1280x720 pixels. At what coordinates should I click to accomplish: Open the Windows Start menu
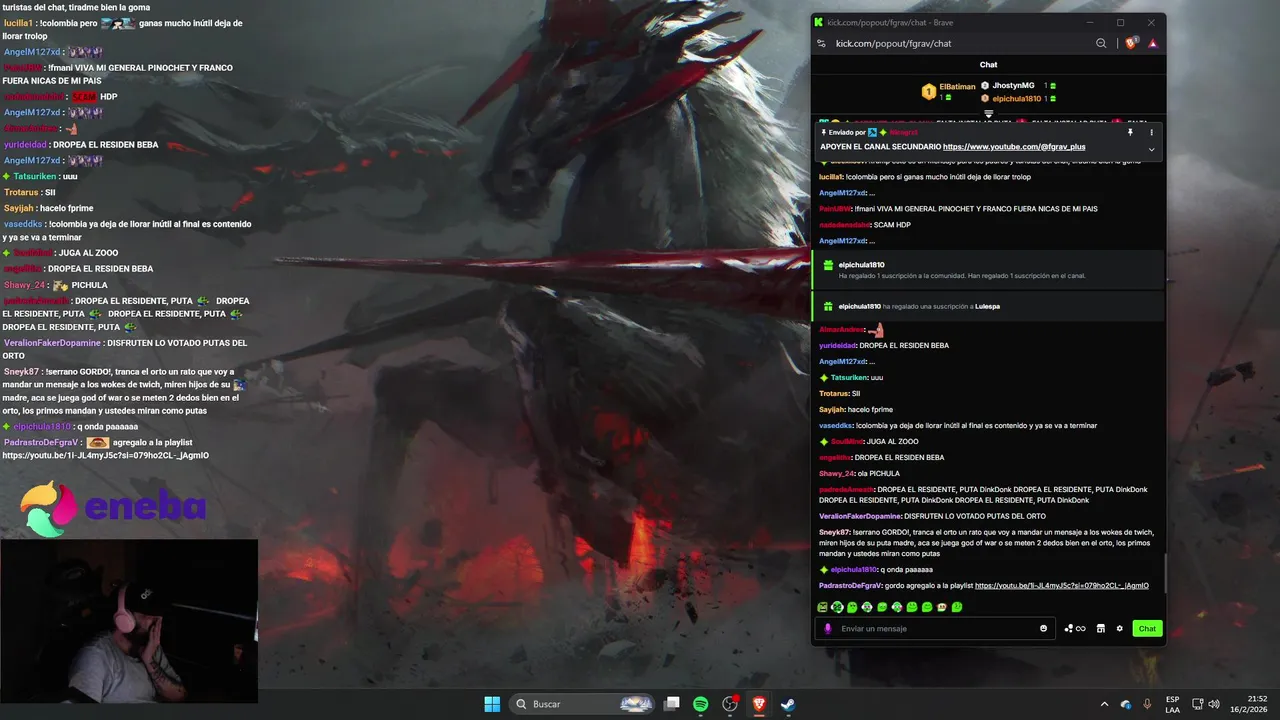tap(492, 704)
